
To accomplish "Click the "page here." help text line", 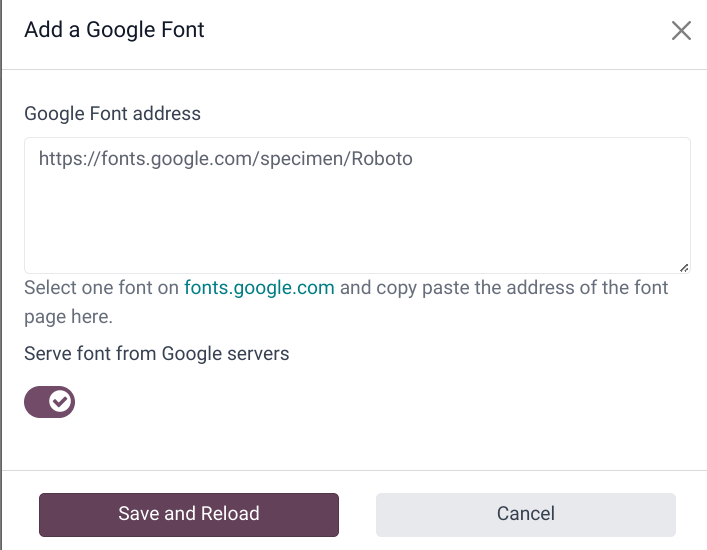I will coord(68,317).
